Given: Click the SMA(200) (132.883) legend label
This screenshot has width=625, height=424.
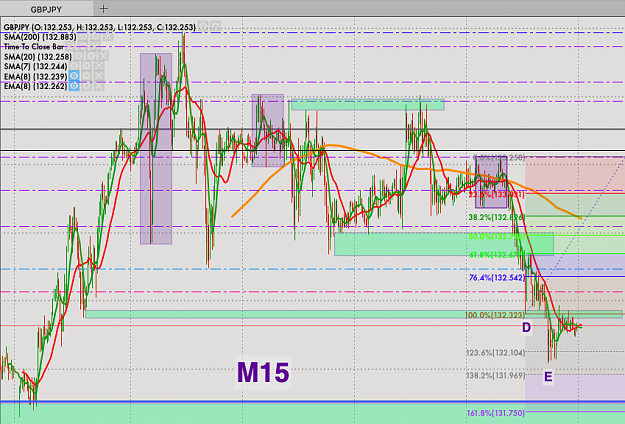Looking at the screenshot, I should 40,37.
